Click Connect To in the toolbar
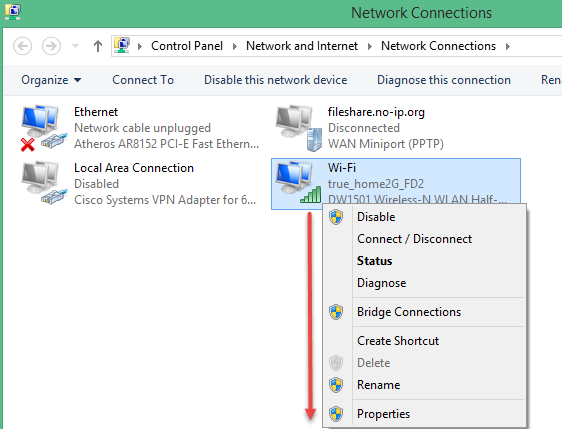This screenshot has height=429, width=562. point(143,80)
